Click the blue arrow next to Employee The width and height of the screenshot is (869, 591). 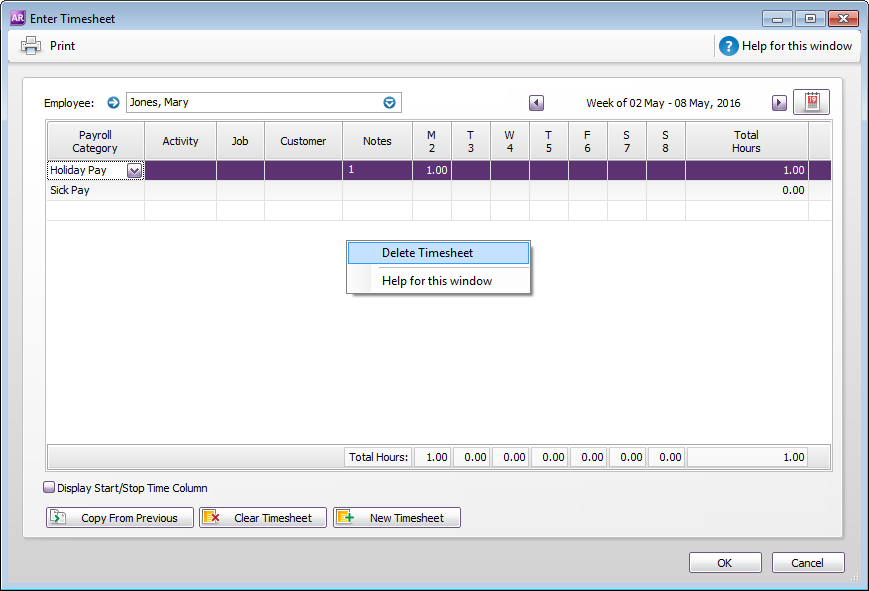[113, 103]
